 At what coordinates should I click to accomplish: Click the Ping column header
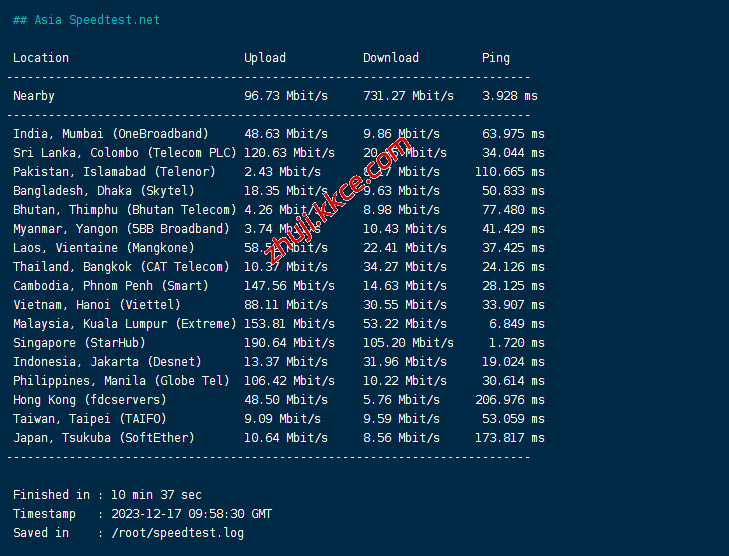pyautogui.click(x=495, y=58)
